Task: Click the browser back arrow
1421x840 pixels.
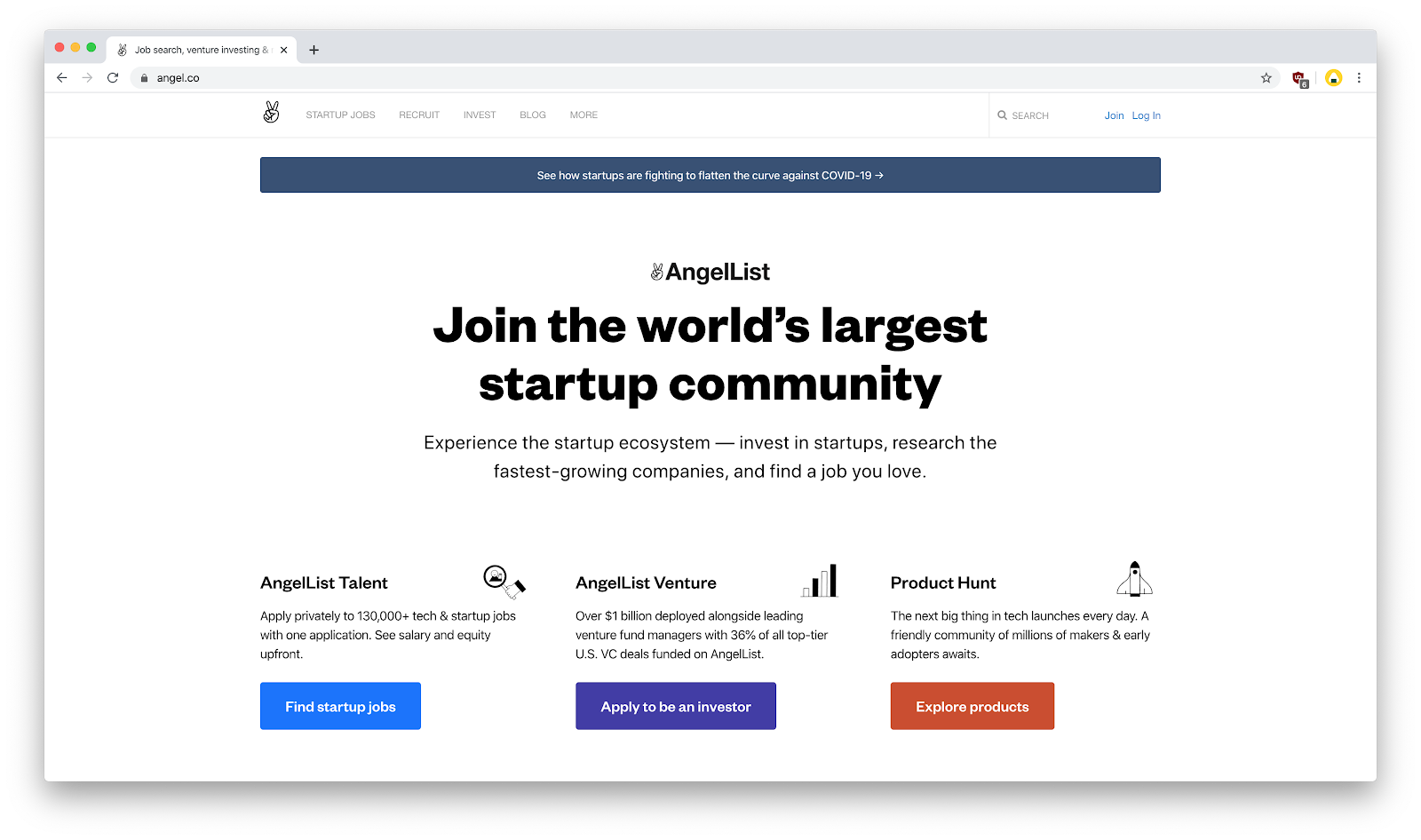Action: pyautogui.click(x=61, y=78)
